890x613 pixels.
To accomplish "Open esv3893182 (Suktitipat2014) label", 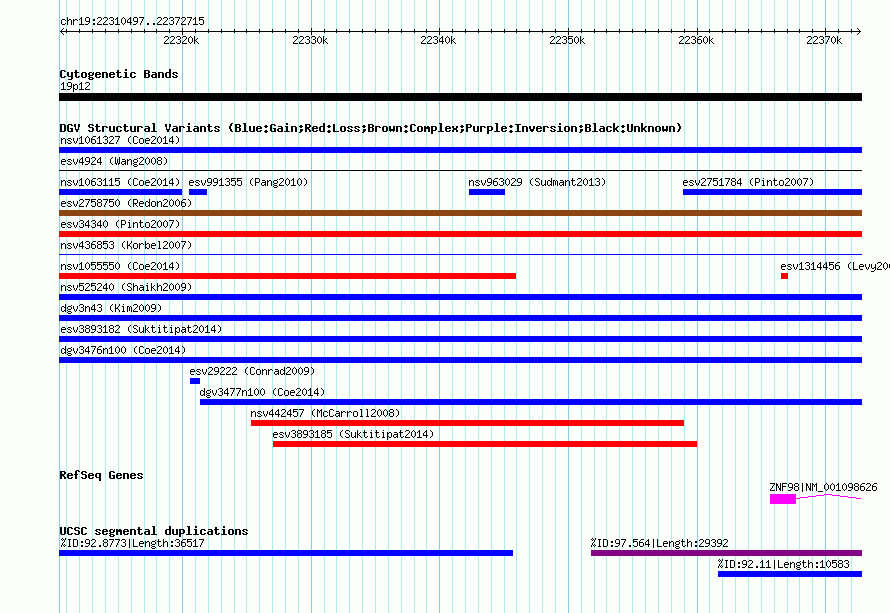I will [141, 329].
